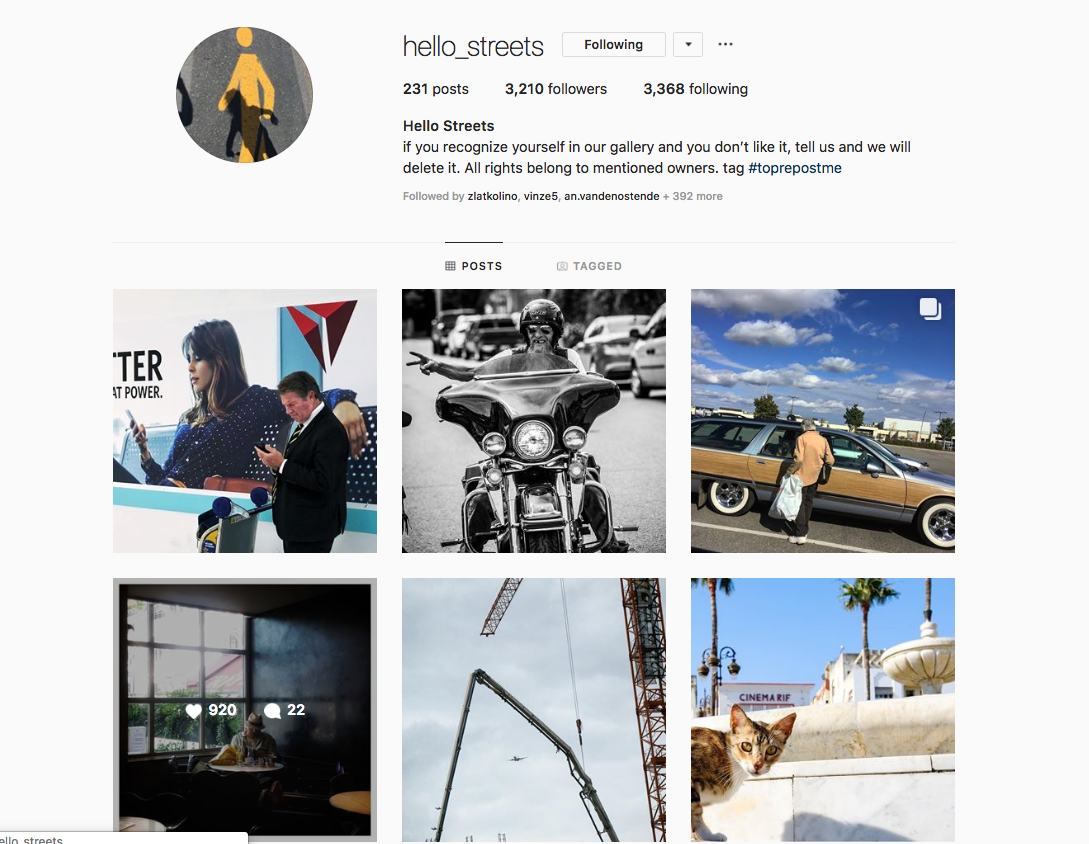Open the 3,210 followers list
The width and height of the screenshot is (1089, 844).
556,89
